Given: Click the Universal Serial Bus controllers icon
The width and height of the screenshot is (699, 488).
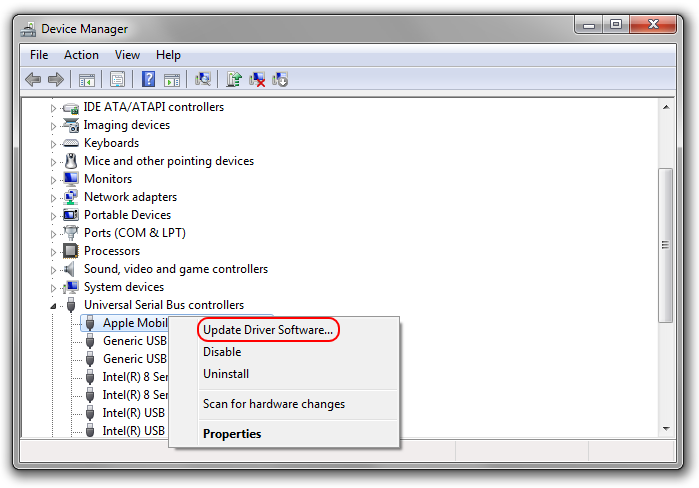Looking at the screenshot, I should (70, 305).
